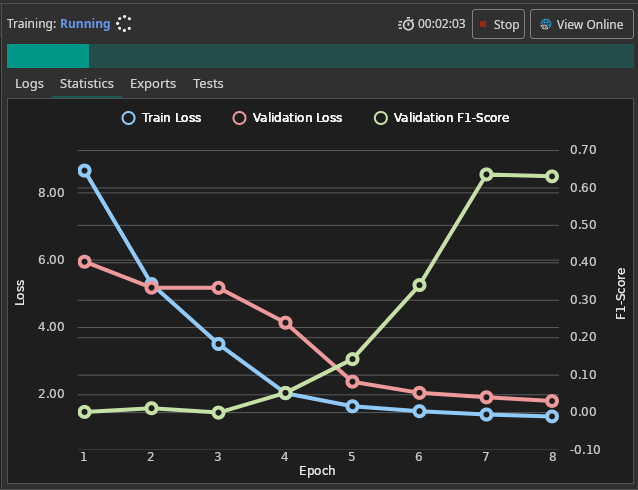Click the red Stop square icon
This screenshot has height=490, width=638.
(482, 24)
